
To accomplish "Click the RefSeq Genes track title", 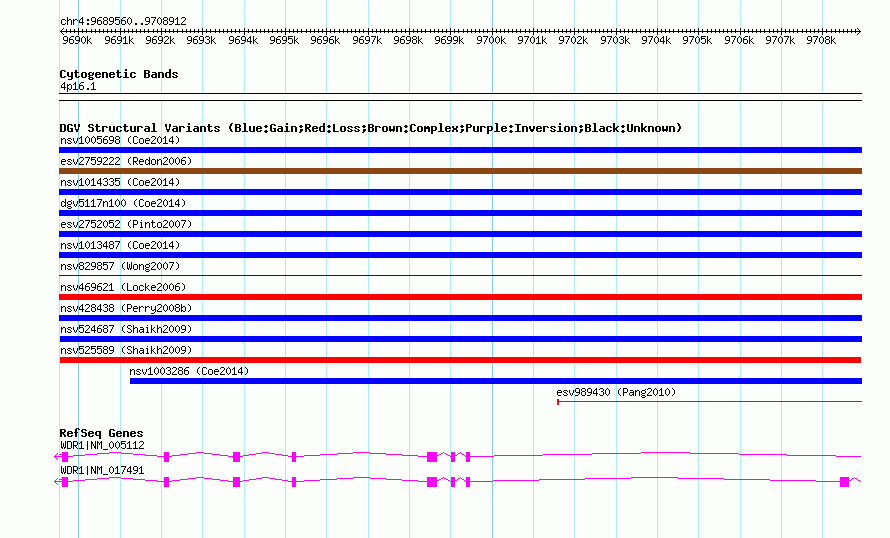I will [101, 433].
